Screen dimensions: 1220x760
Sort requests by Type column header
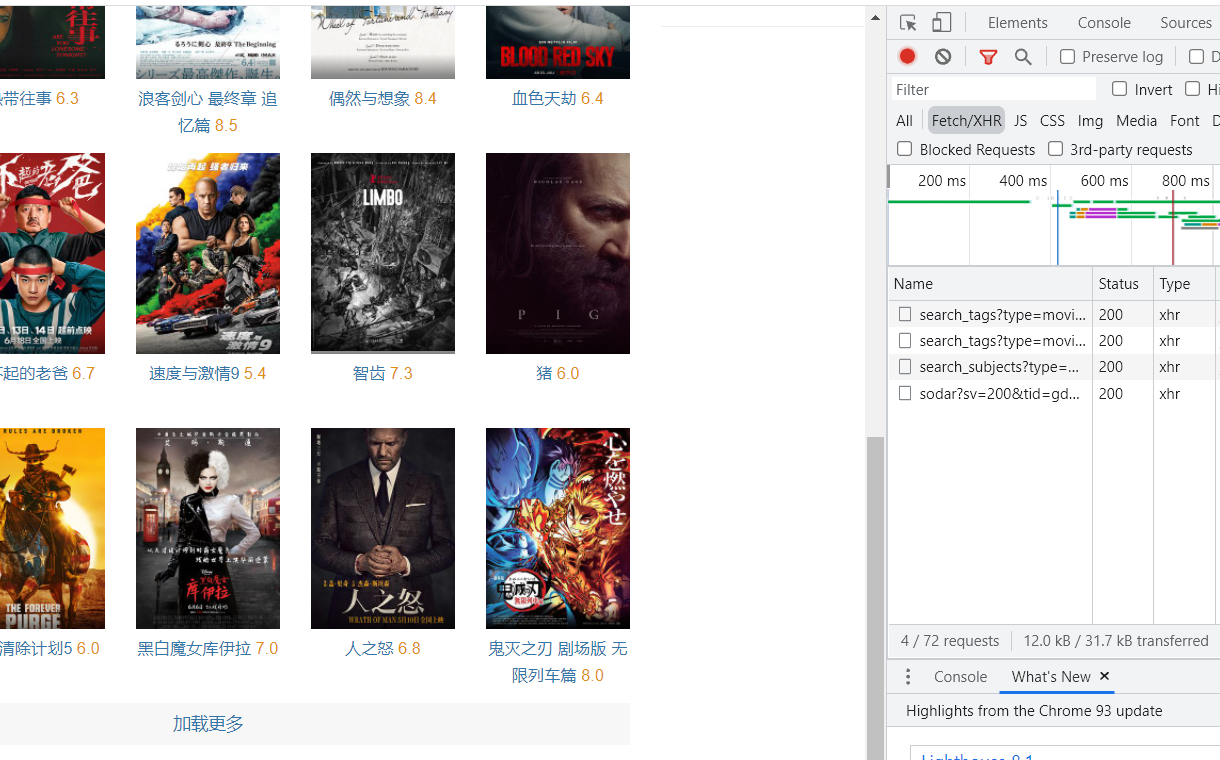[x=1184, y=284]
